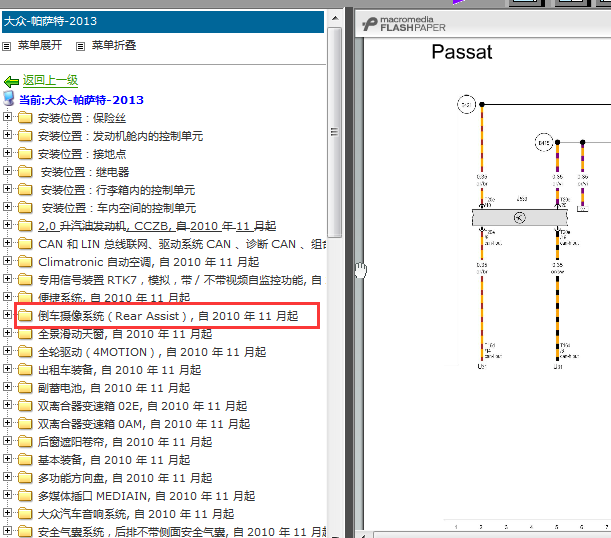
Task: Click the folder icon for 倒车摄像系统 (Rear Assist)
Action: tap(25, 315)
